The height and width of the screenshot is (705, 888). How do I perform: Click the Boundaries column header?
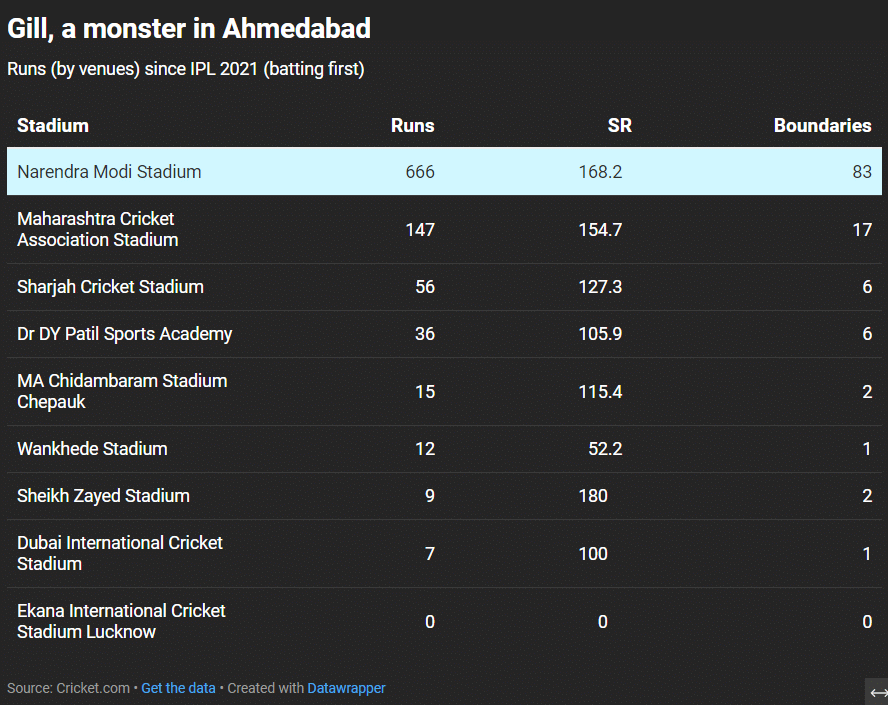(822, 126)
